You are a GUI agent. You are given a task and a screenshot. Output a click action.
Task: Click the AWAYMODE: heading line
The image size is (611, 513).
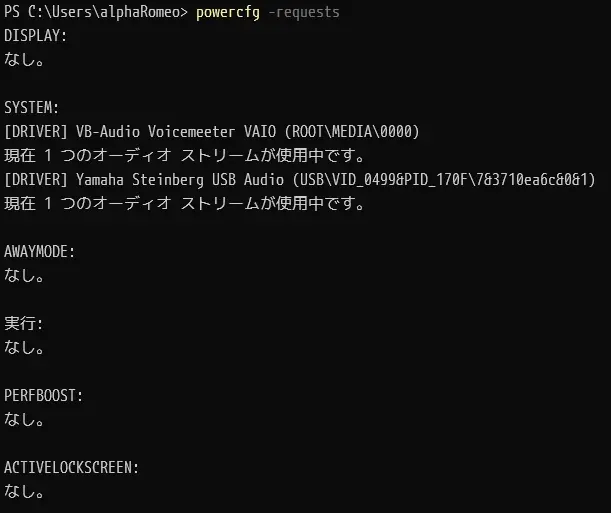[39, 252]
